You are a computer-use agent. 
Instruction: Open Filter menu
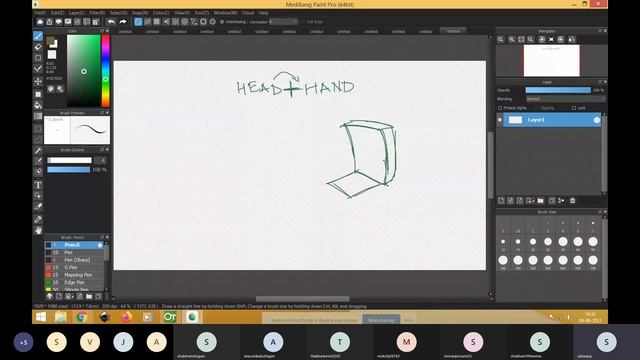(x=97, y=13)
